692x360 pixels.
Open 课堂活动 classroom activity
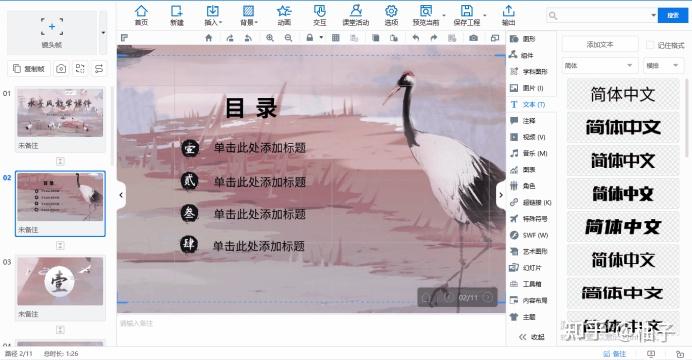click(x=355, y=15)
